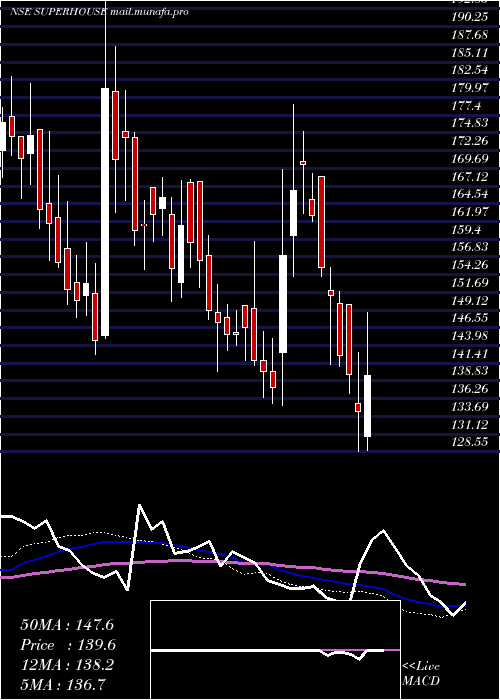The height and width of the screenshot is (700, 500).
Task: Click the 172.26 price axis label
Action: [x=472, y=141]
